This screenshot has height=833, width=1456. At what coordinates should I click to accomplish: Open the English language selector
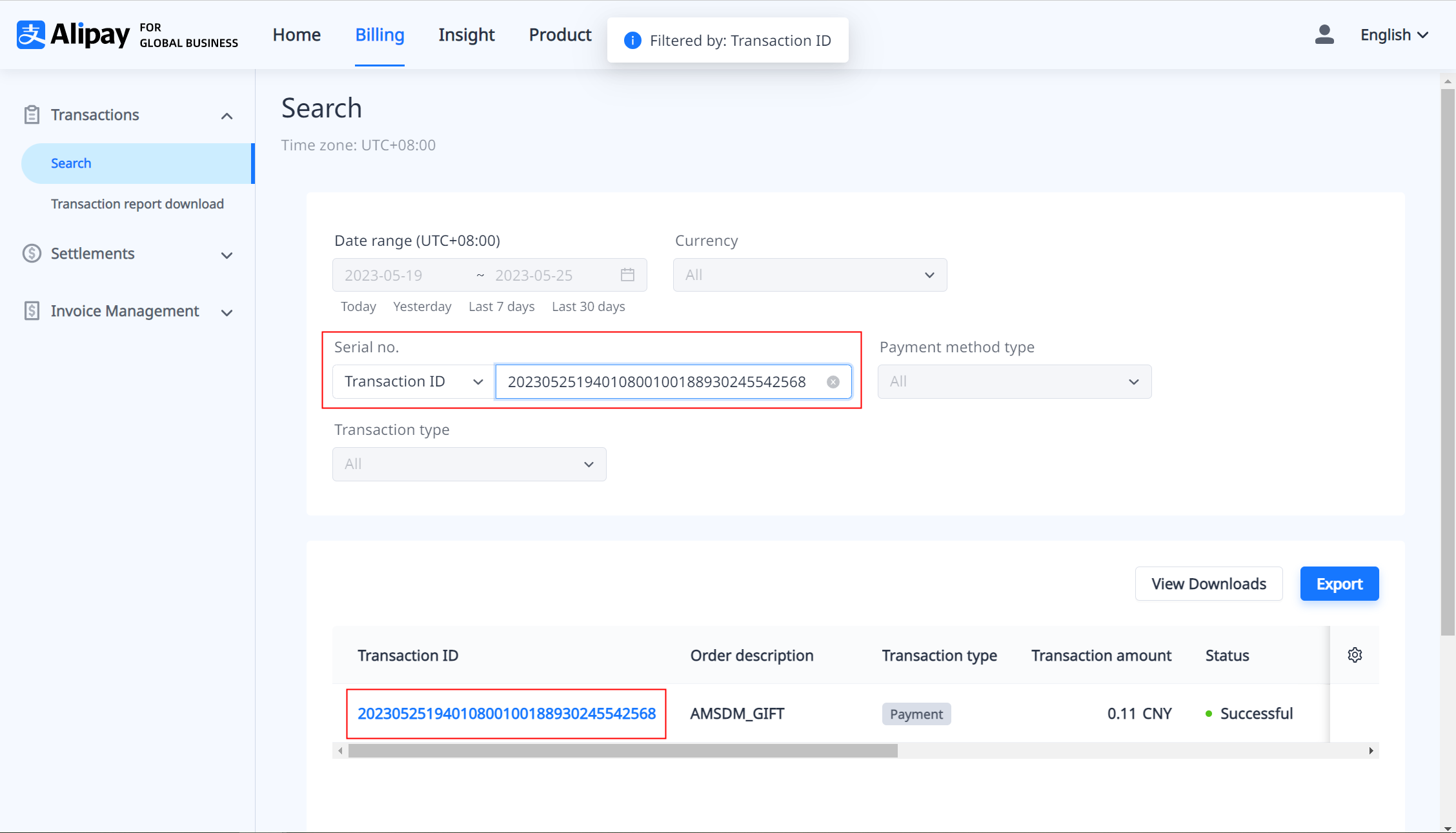[x=1394, y=35]
